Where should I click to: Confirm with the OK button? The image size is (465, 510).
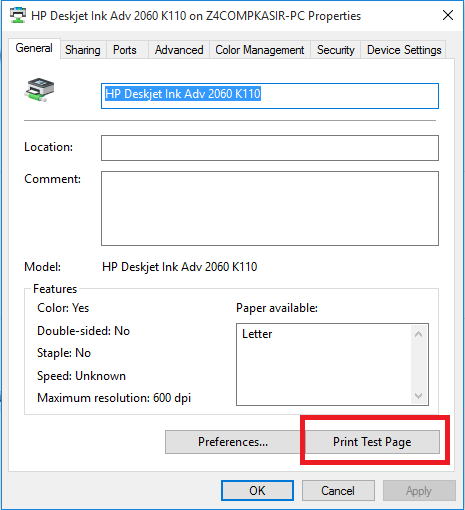(257, 491)
